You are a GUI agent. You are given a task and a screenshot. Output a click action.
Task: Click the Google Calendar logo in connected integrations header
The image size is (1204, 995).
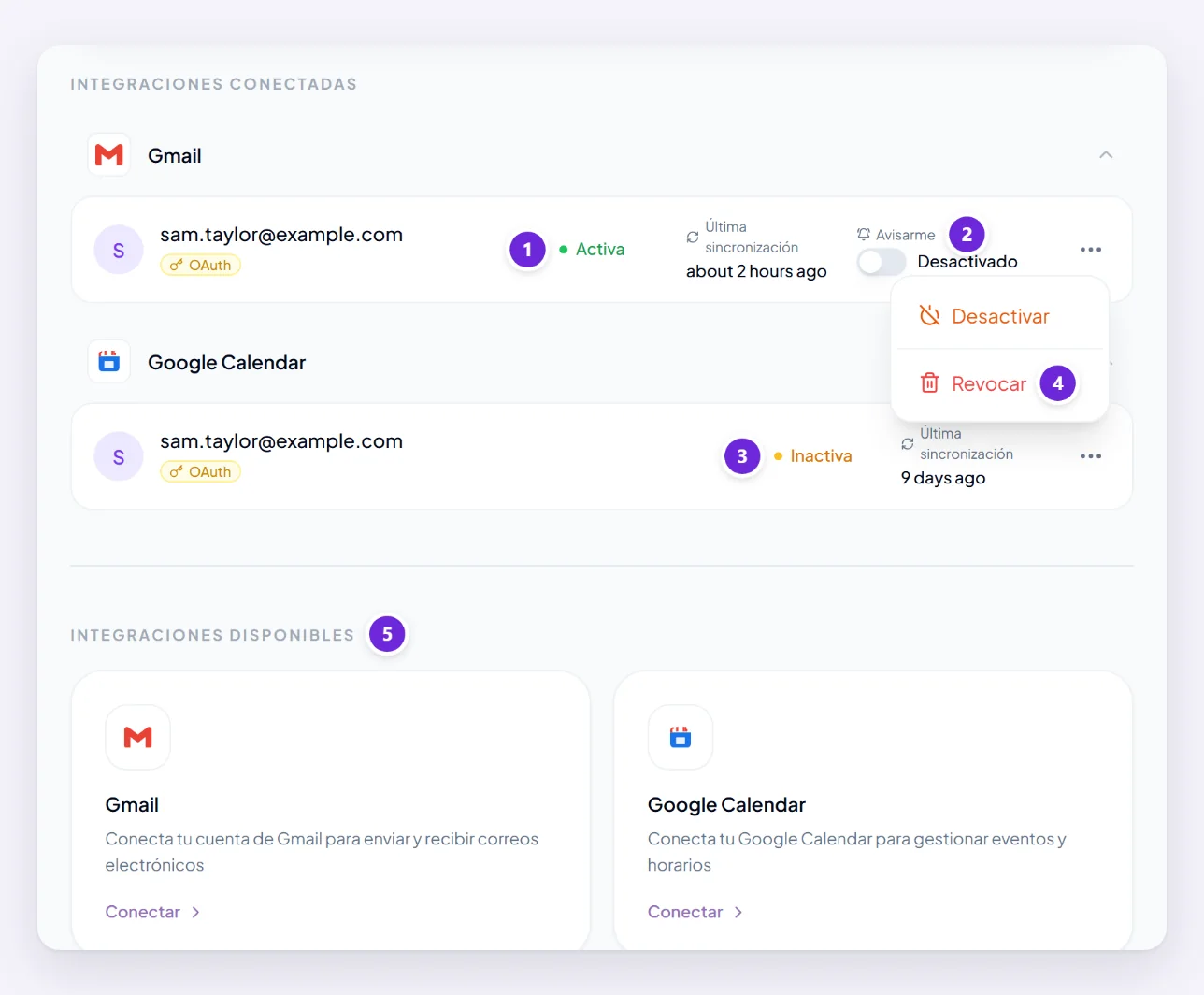[x=109, y=361]
